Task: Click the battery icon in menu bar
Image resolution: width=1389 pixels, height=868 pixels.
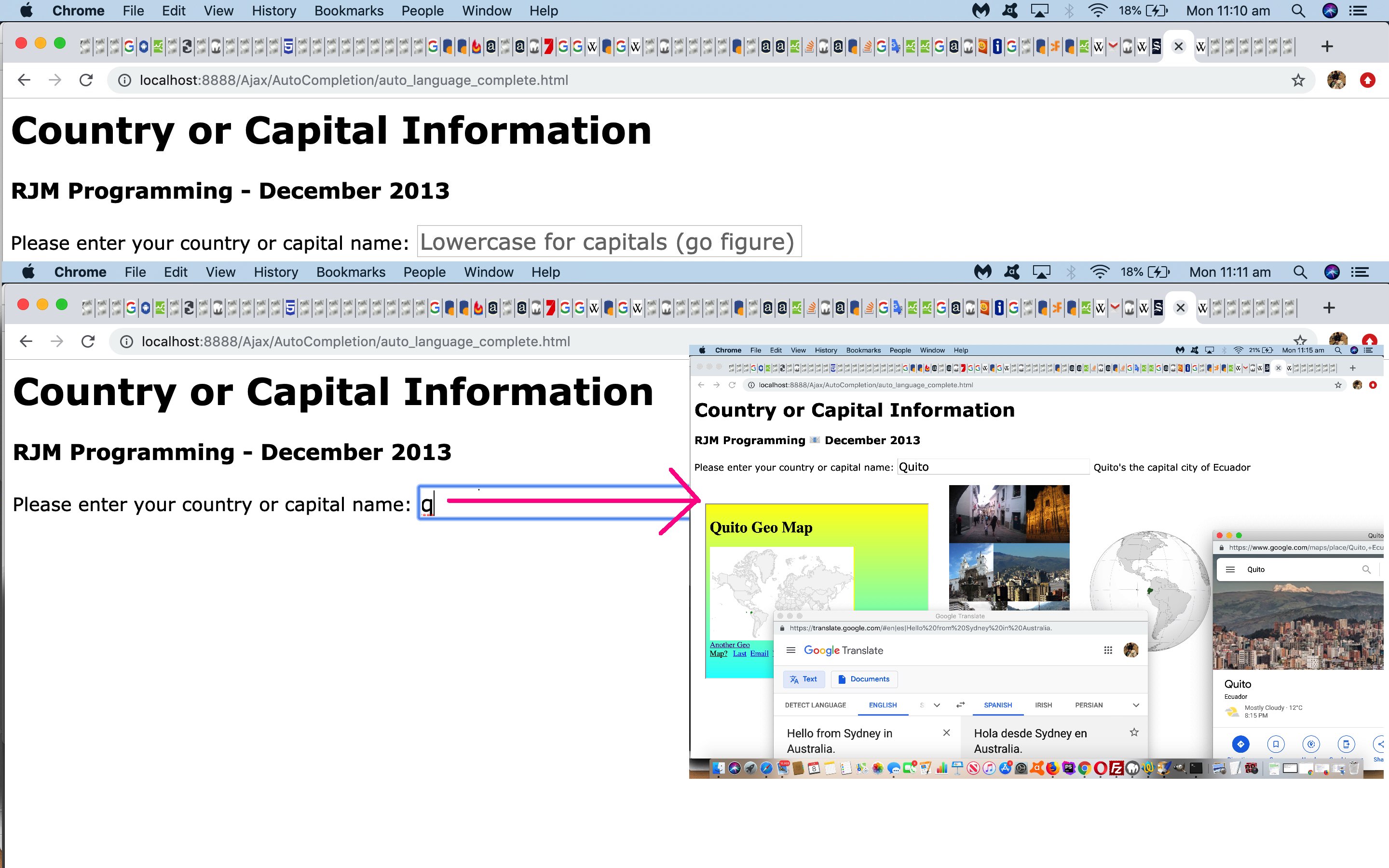Action: tap(1155, 11)
